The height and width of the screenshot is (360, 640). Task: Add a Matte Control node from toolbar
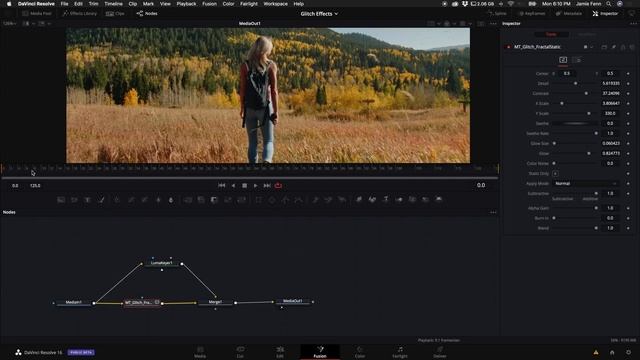tap(214, 200)
